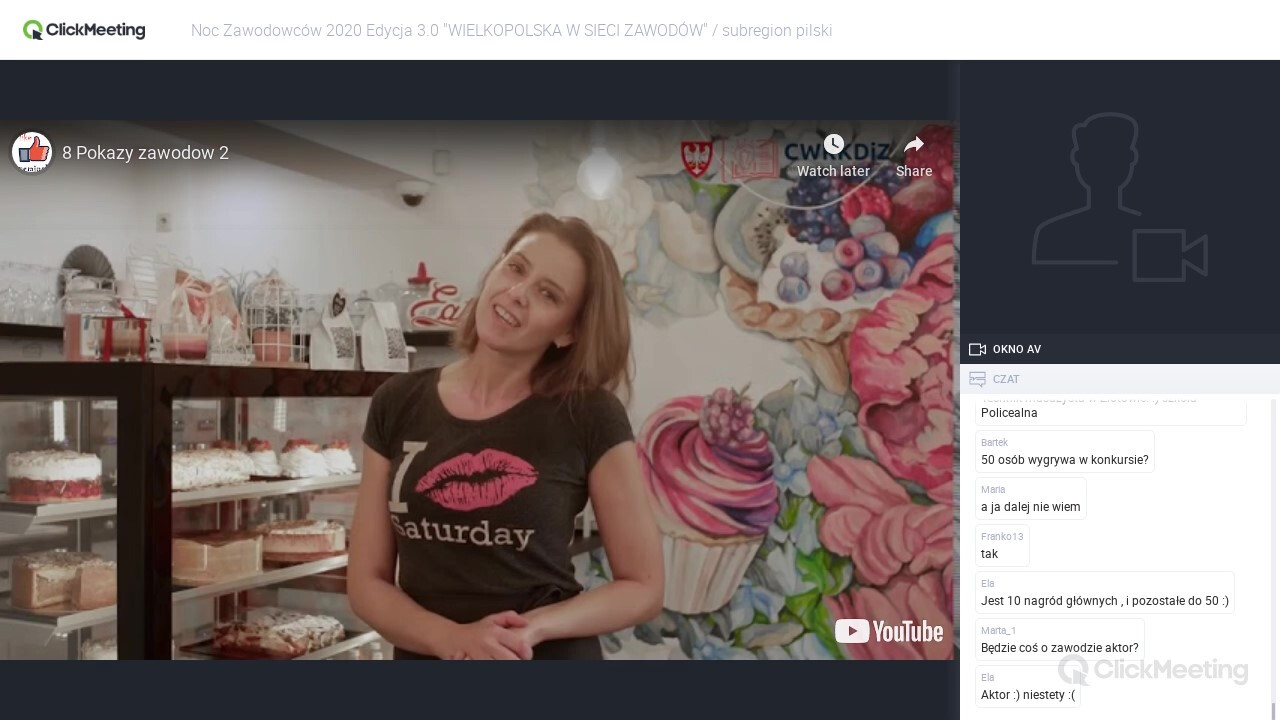Select Franko13's 'tak' chat message
Image resolution: width=1280 pixels, height=720 pixels.
point(990,554)
